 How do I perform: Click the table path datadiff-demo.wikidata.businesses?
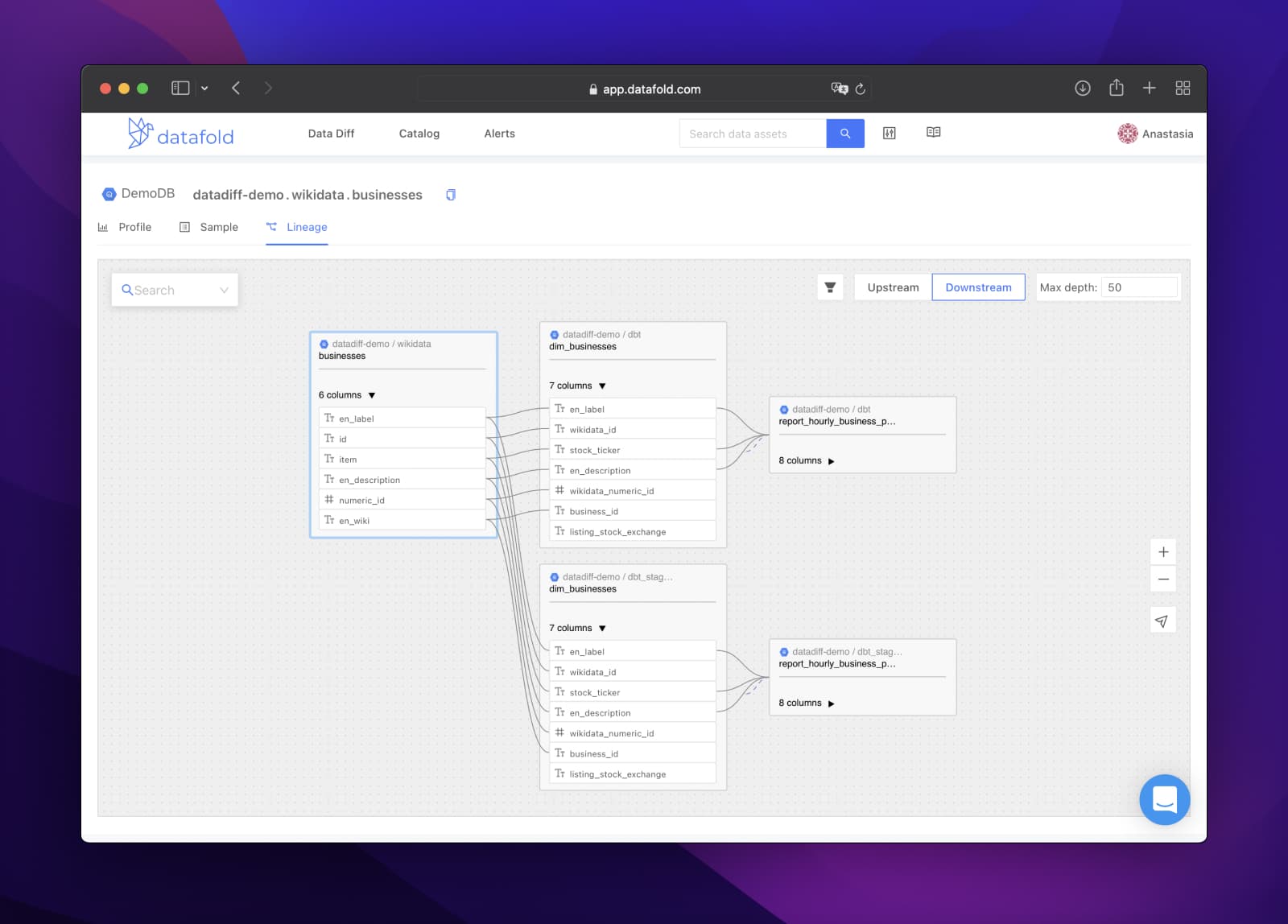coord(308,195)
